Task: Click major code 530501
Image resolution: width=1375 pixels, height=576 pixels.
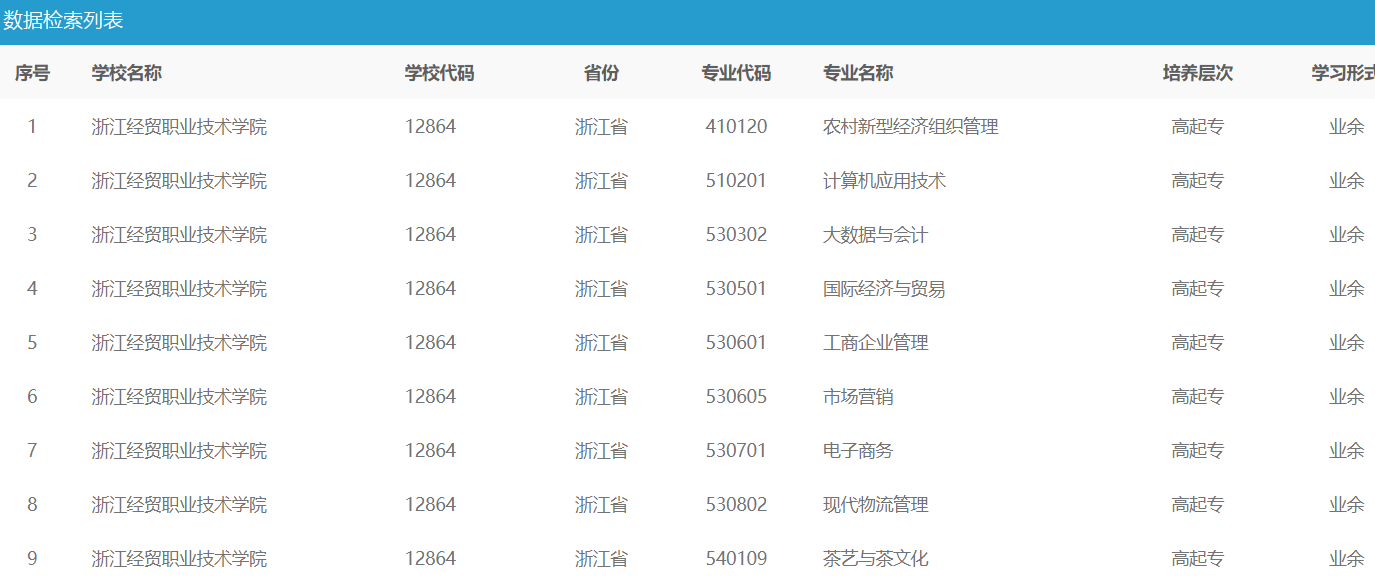Action: point(736,289)
